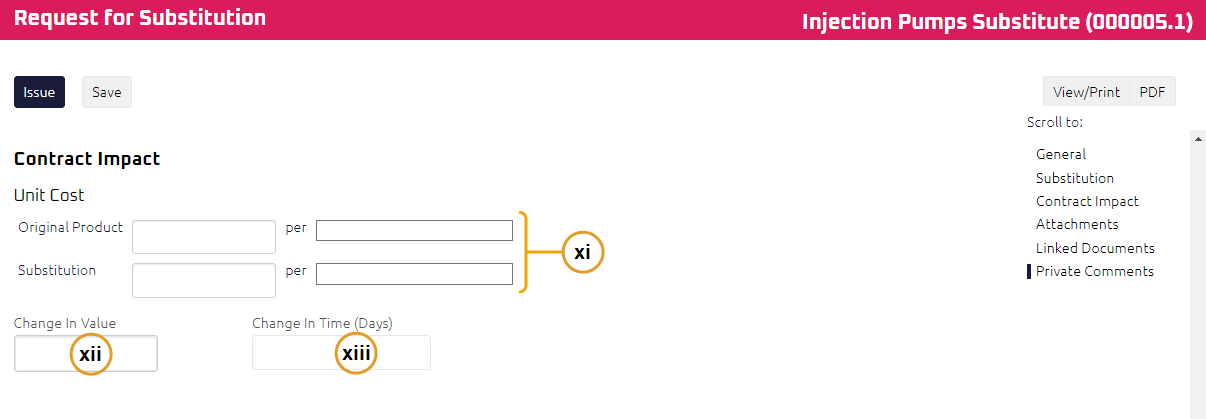The width and height of the screenshot is (1206, 419).
Task: Click the Substitution 'per' unit field
Action: pyautogui.click(x=414, y=273)
